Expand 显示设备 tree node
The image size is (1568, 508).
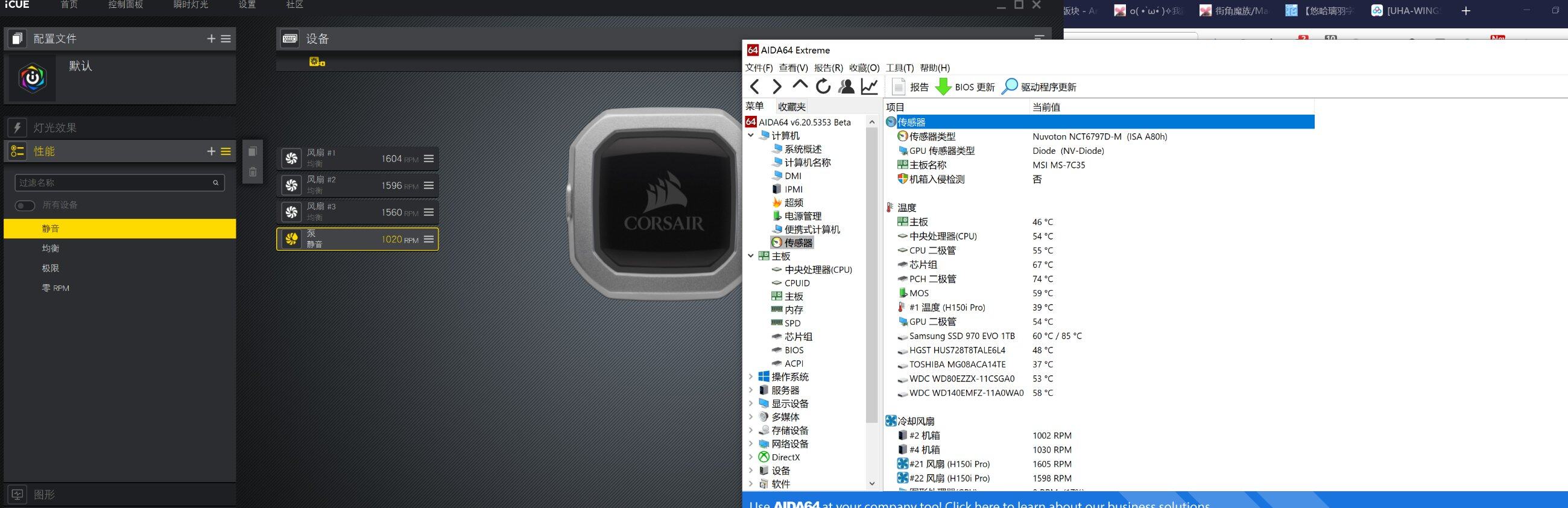(751, 403)
